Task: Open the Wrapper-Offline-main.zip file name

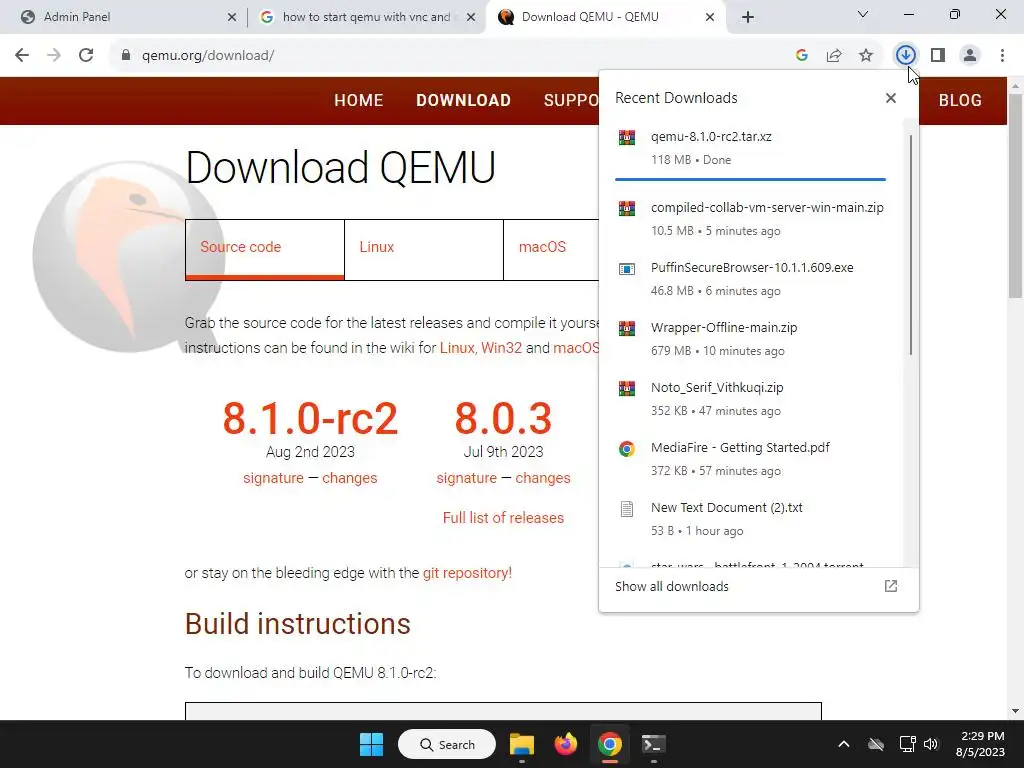Action: [724, 328]
